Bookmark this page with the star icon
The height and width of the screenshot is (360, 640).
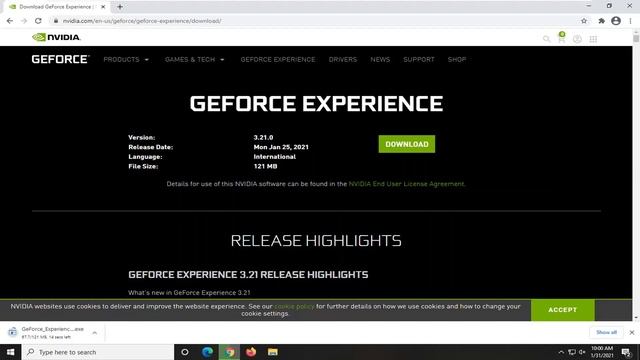(x=584, y=21)
